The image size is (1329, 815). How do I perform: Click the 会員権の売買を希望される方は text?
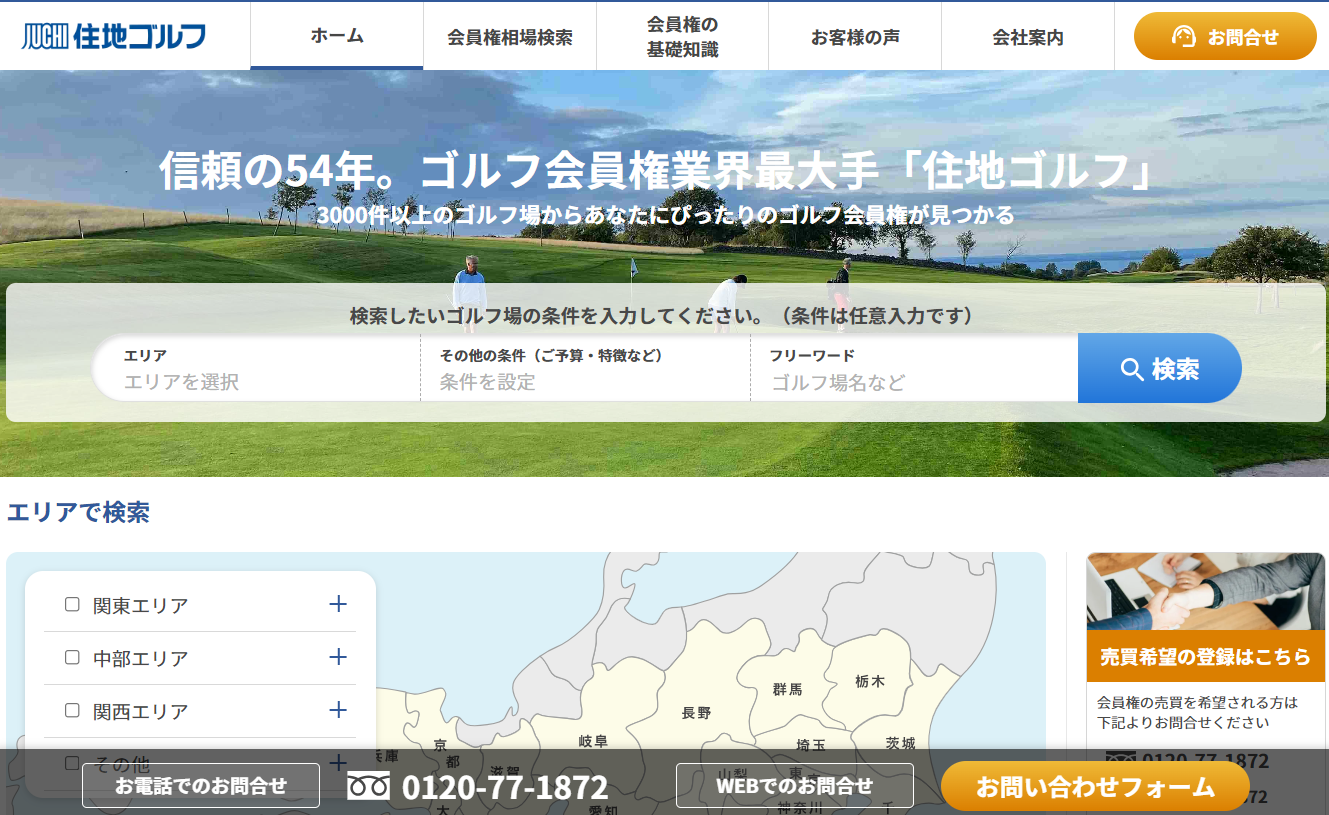1197,702
